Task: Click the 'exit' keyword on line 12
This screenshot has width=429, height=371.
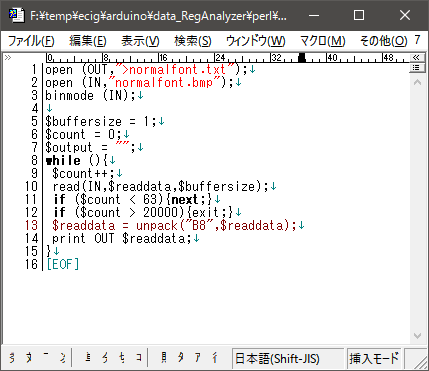Action: tap(206, 213)
